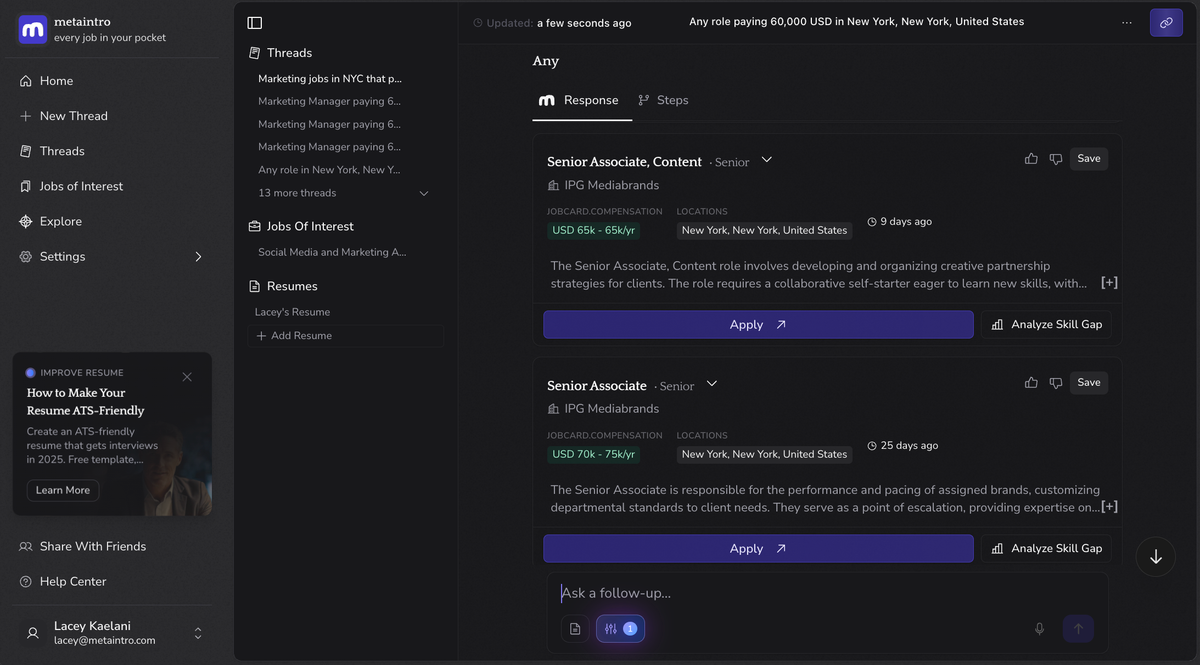The height and width of the screenshot is (665, 1200).
Task: Open the Senior level dropdown on the Content role
Action: coord(766,158)
